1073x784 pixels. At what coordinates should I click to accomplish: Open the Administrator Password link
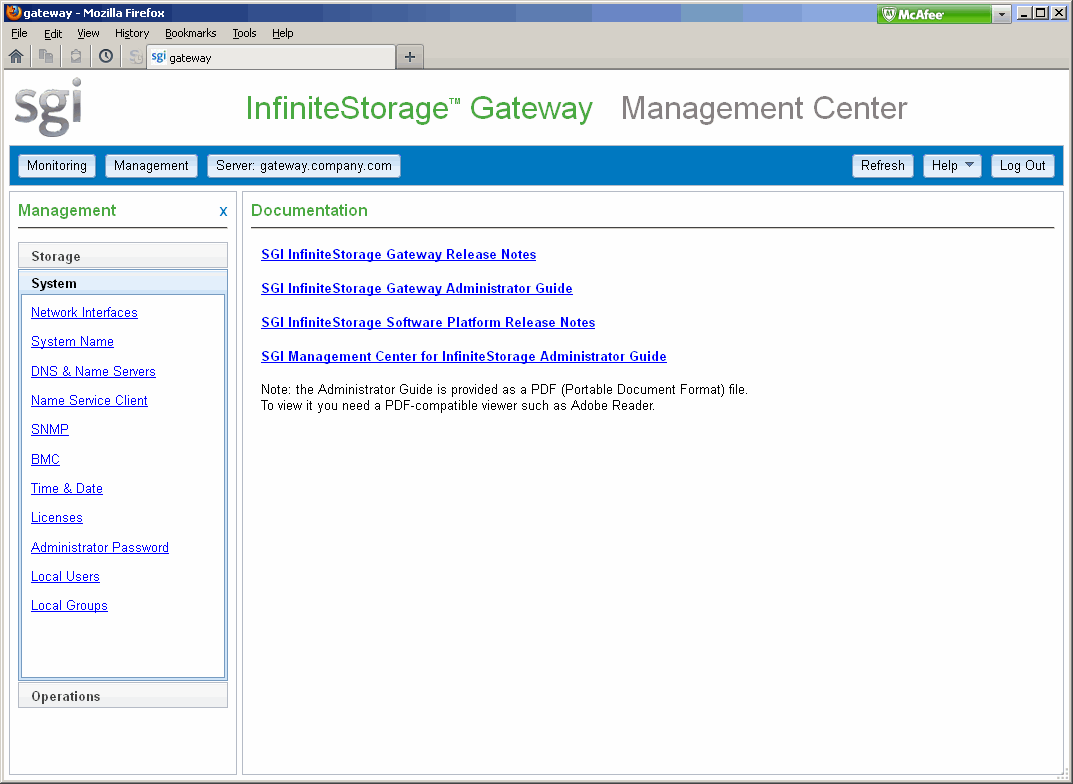(100, 547)
